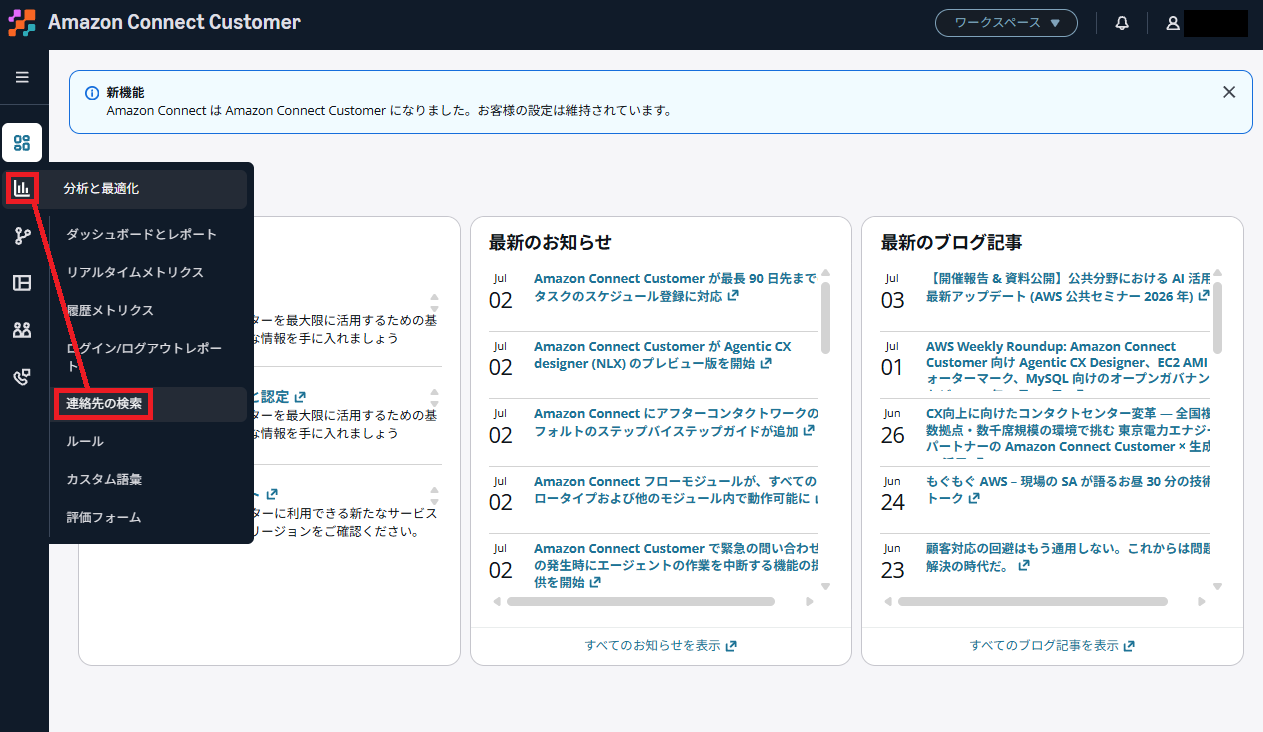Open blog post AWS Weekly Roundup
This screenshot has width=1263, height=732.
point(1068,365)
